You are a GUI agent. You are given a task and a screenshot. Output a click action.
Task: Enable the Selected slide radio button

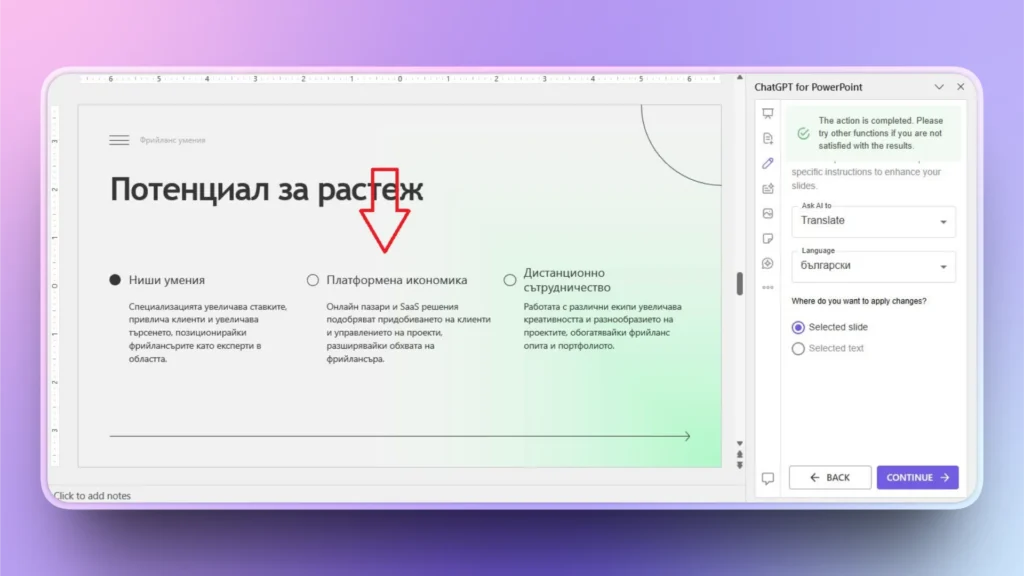click(797, 327)
